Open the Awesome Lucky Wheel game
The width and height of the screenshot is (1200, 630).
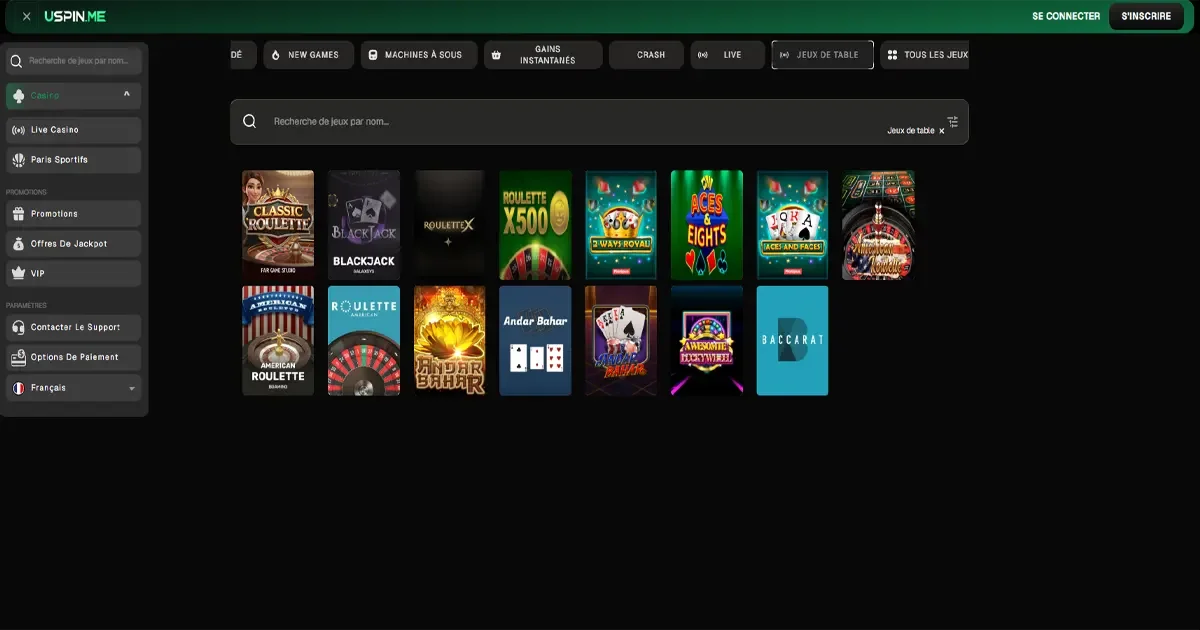coord(707,341)
